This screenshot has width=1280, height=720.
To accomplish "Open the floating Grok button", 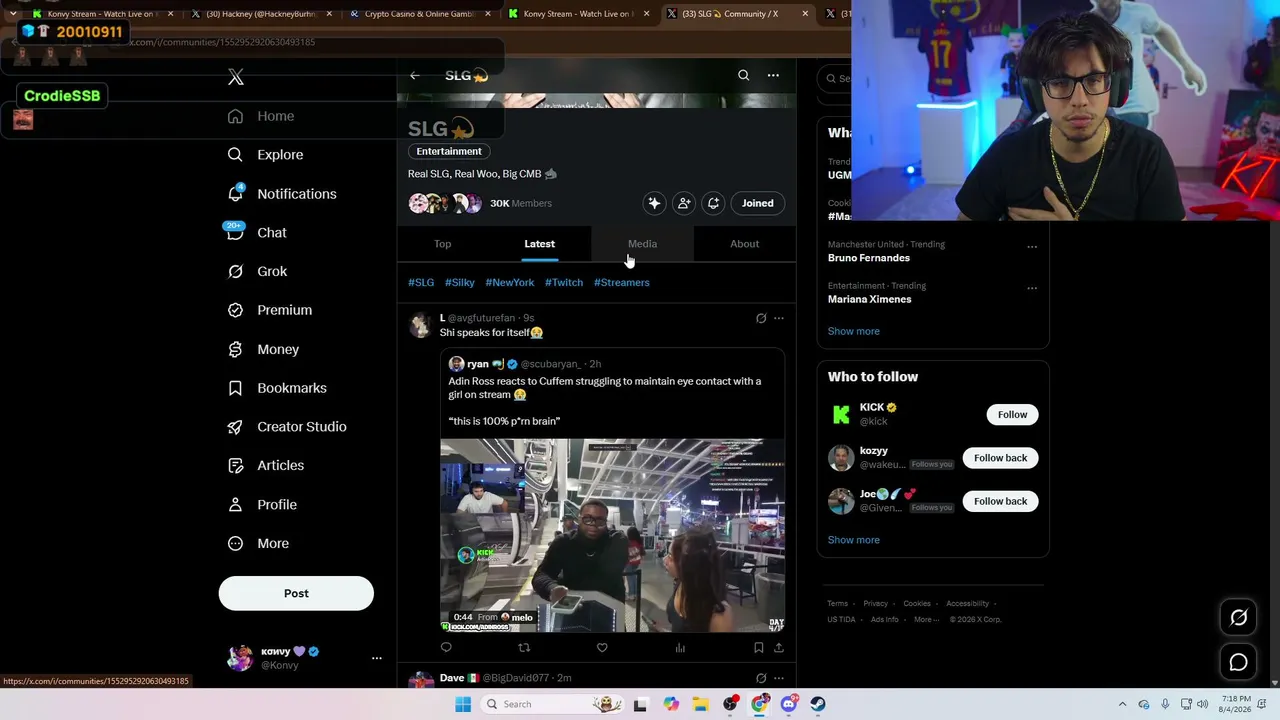I will pos(1238,618).
